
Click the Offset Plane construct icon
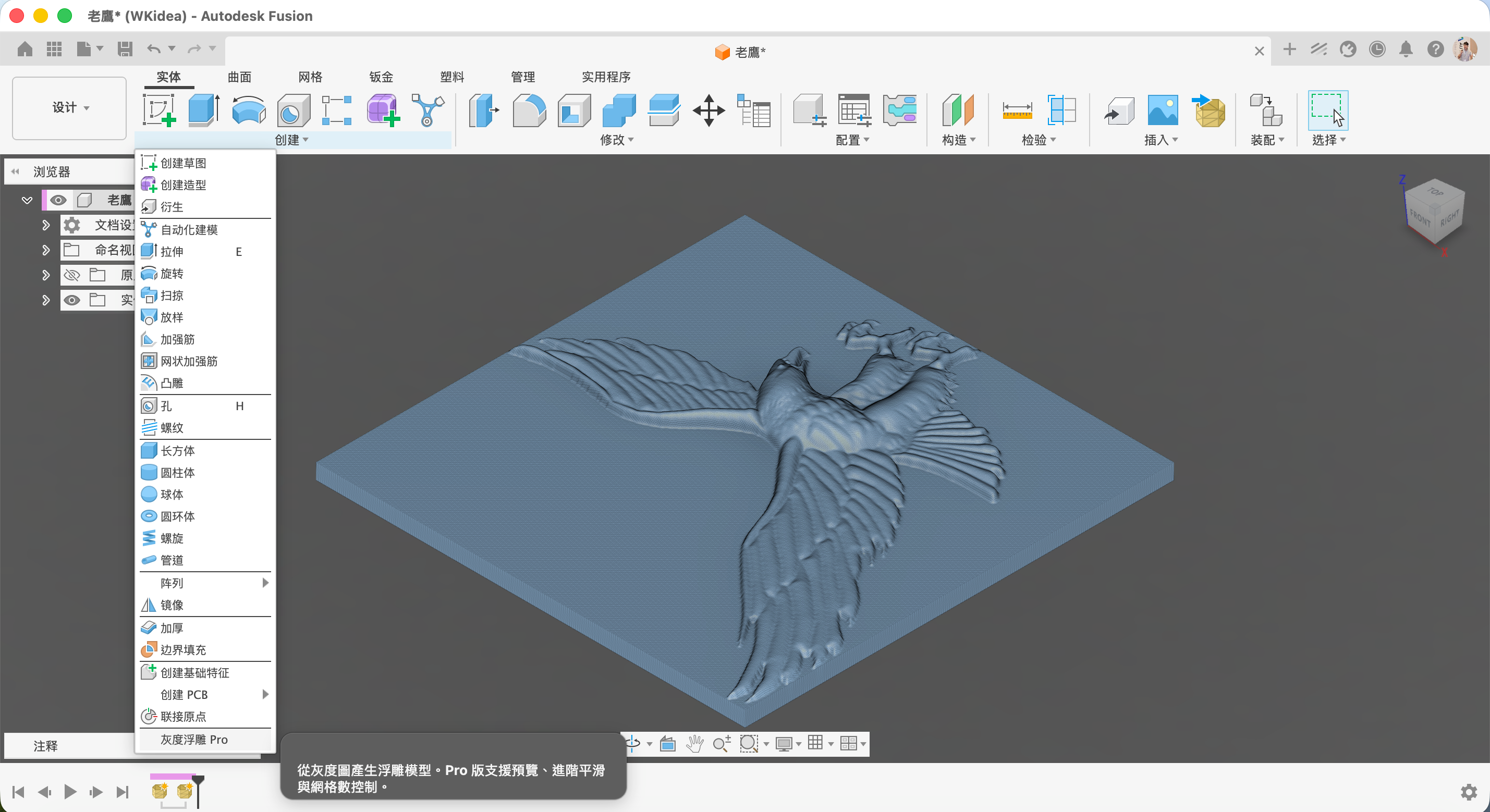[958, 110]
